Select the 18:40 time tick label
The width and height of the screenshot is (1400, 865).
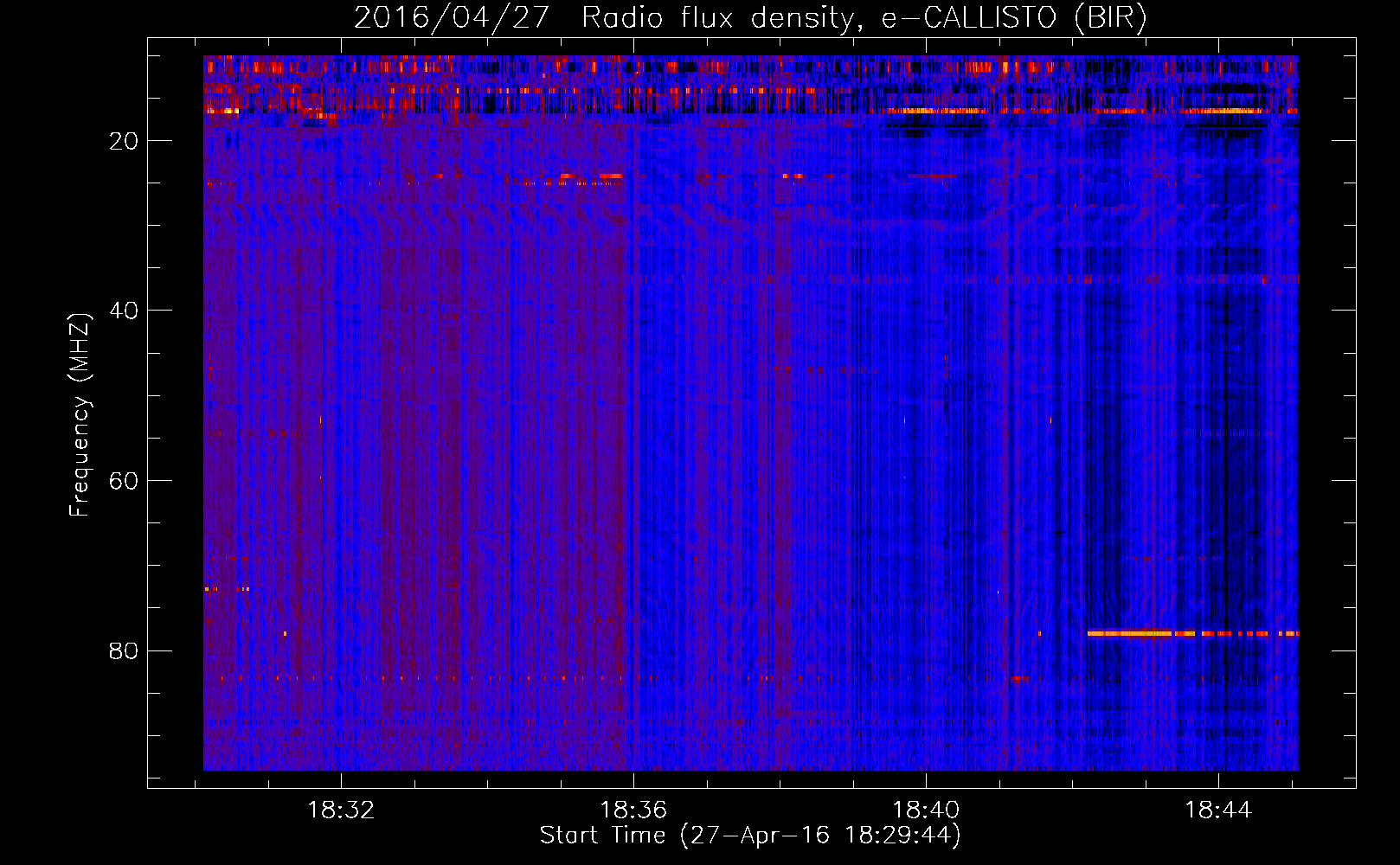926,811
